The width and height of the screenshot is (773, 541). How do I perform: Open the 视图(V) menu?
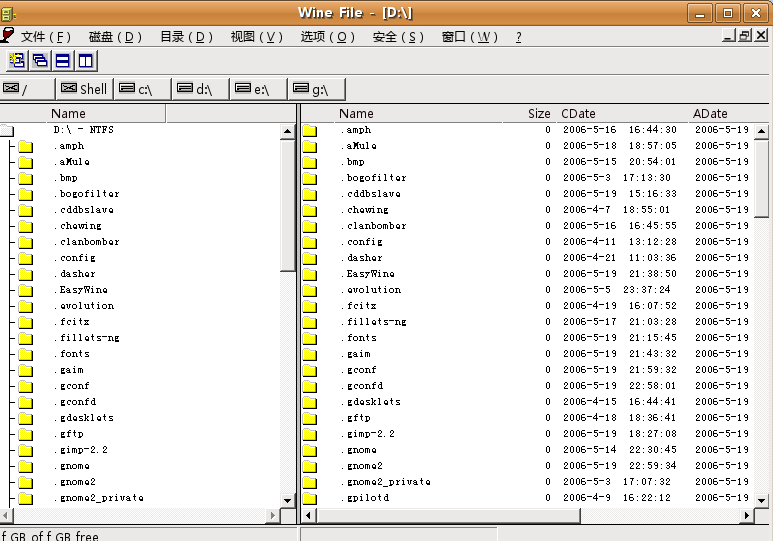(256, 37)
